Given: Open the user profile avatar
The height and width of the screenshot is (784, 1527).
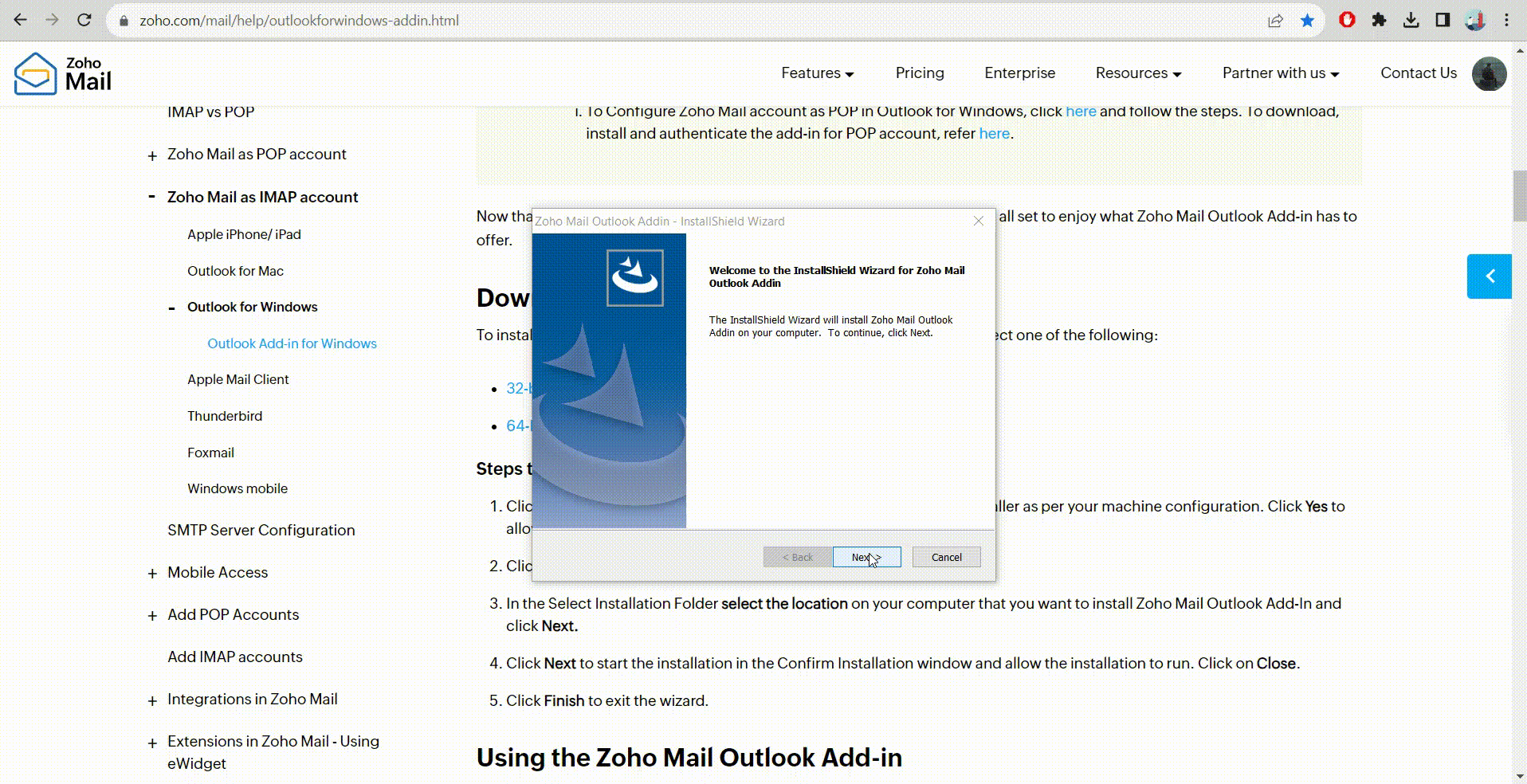Looking at the screenshot, I should [1489, 73].
